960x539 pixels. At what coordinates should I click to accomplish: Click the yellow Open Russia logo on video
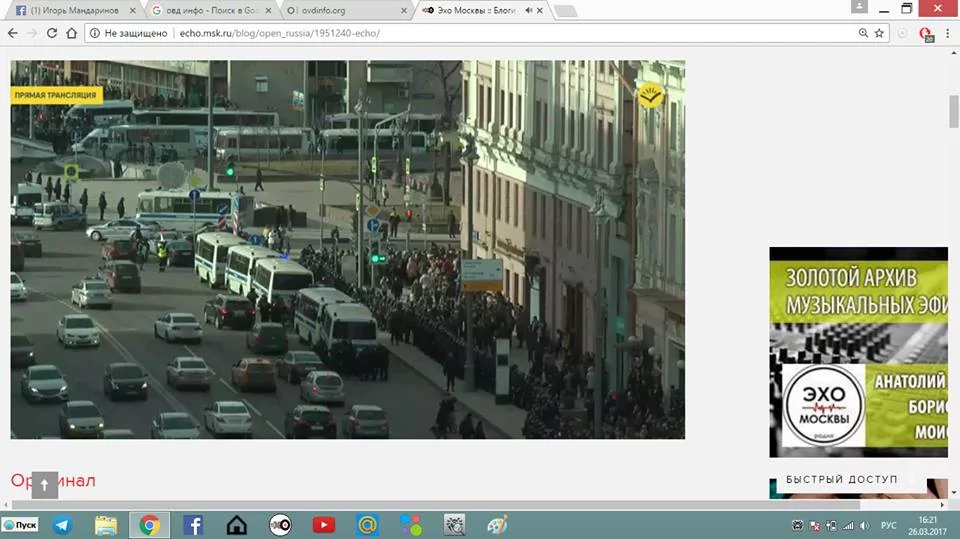pyautogui.click(x=650, y=96)
